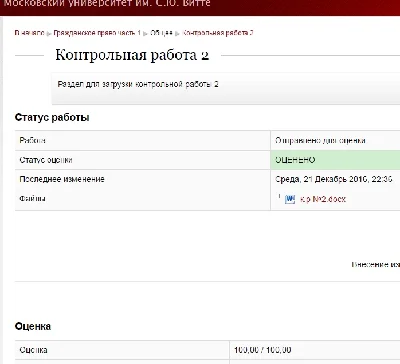Select the 'Статус оценки' row label
400x364 pixels.
(x=46, y=160)
